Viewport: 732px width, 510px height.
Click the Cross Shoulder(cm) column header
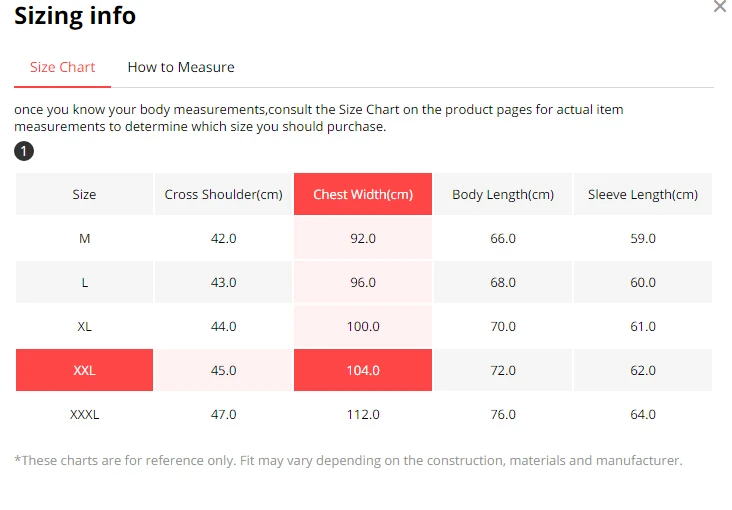point(223,194)
